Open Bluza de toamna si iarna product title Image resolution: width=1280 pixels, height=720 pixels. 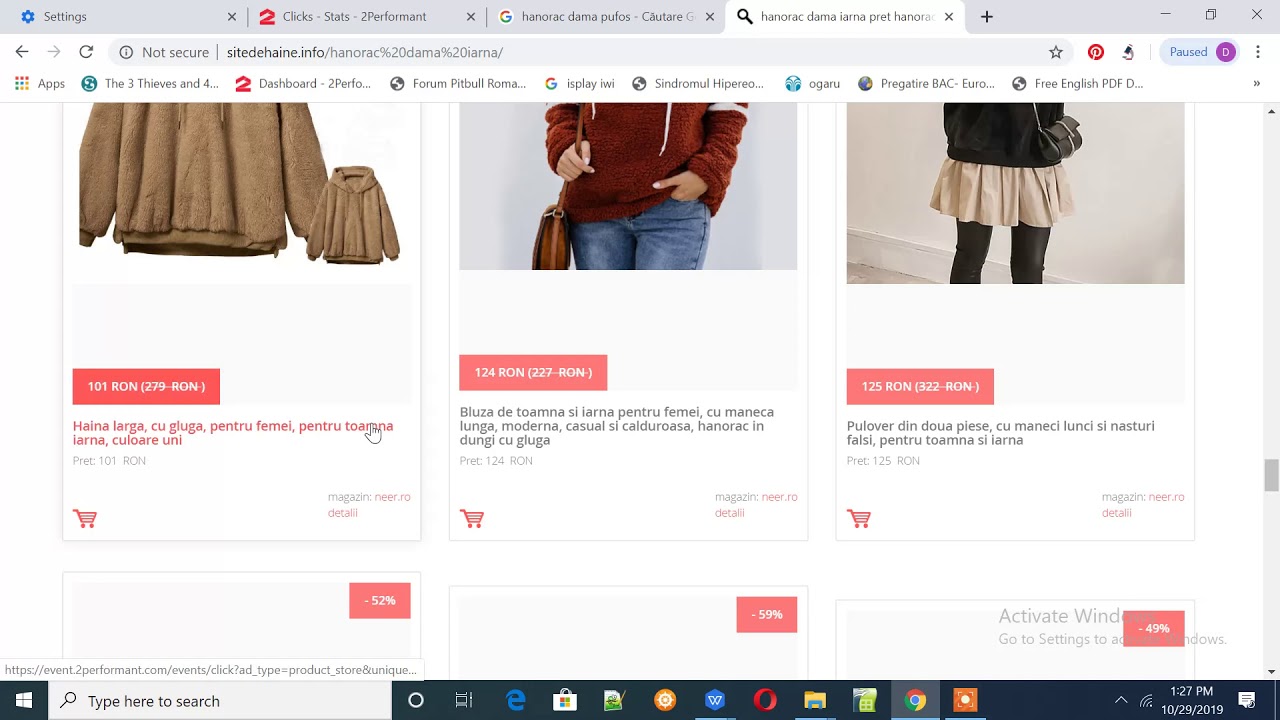click(x=617, y=426)
